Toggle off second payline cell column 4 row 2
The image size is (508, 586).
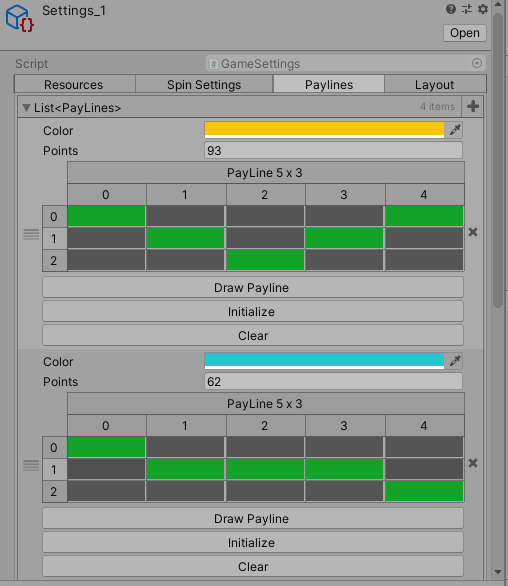pos(424,491)
